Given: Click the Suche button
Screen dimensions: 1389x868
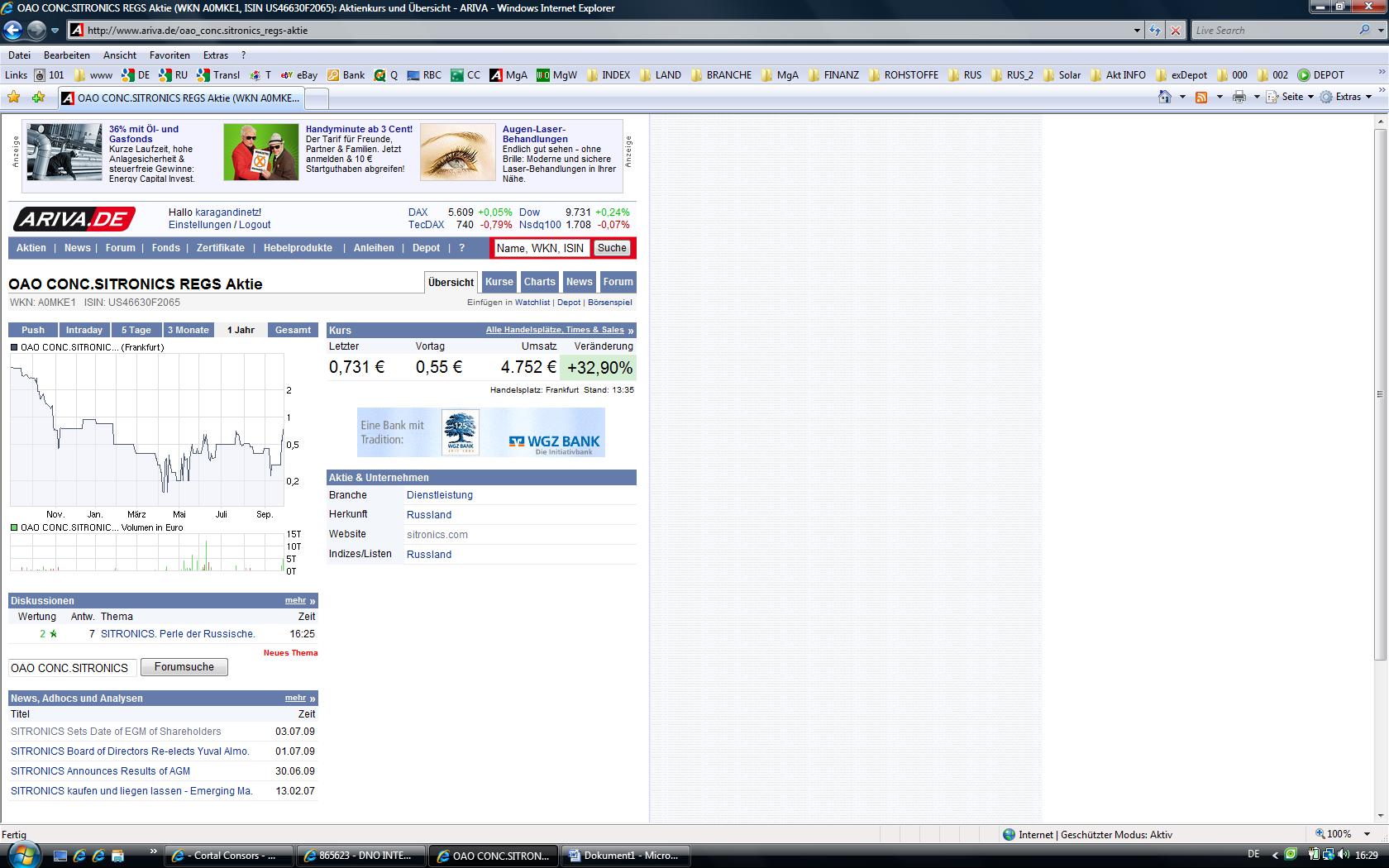Looking at the screenshot, I should click(x=612, y=248).
